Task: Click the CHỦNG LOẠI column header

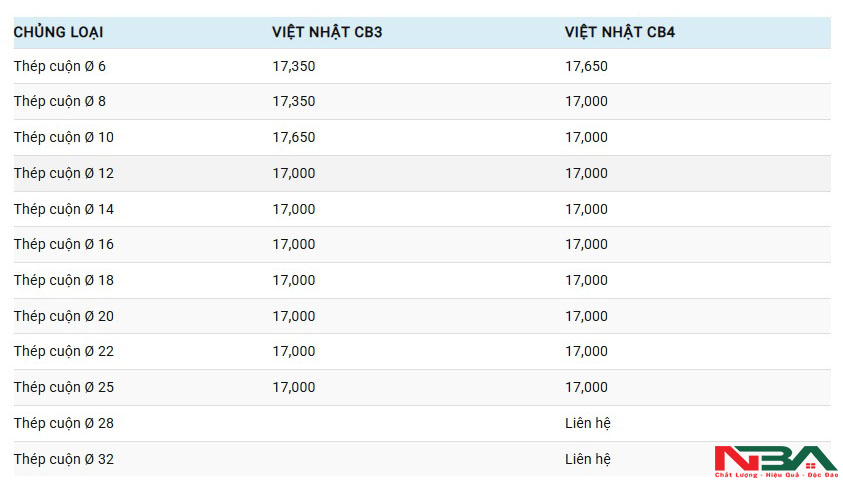Action: [58, 33]
